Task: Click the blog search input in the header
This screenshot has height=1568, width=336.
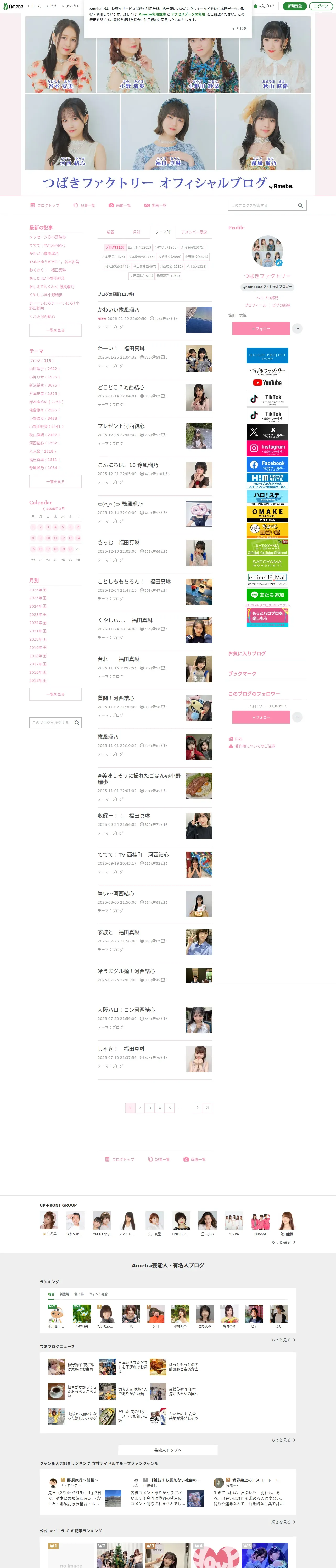Action: click(262, 206)
